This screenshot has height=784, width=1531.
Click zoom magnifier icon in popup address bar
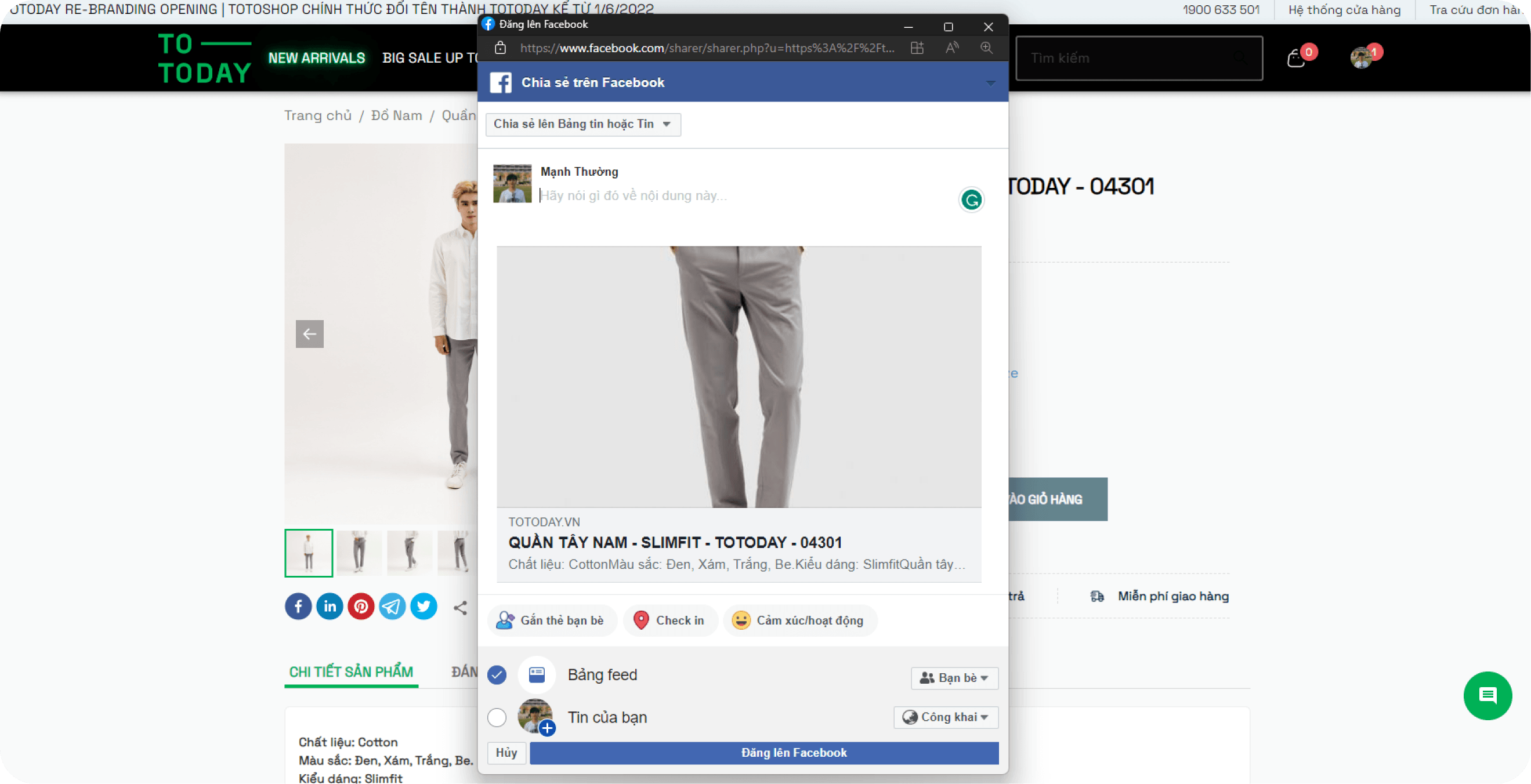[x=987, y=48]
